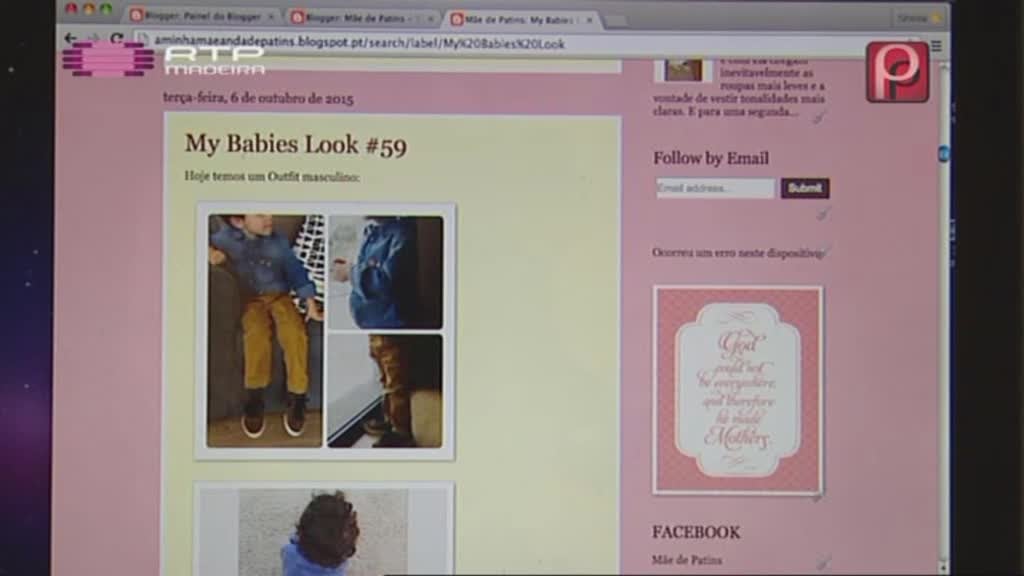Click the new tab button
Viewport: 1024px width, 576px height.
pos(617,20)
